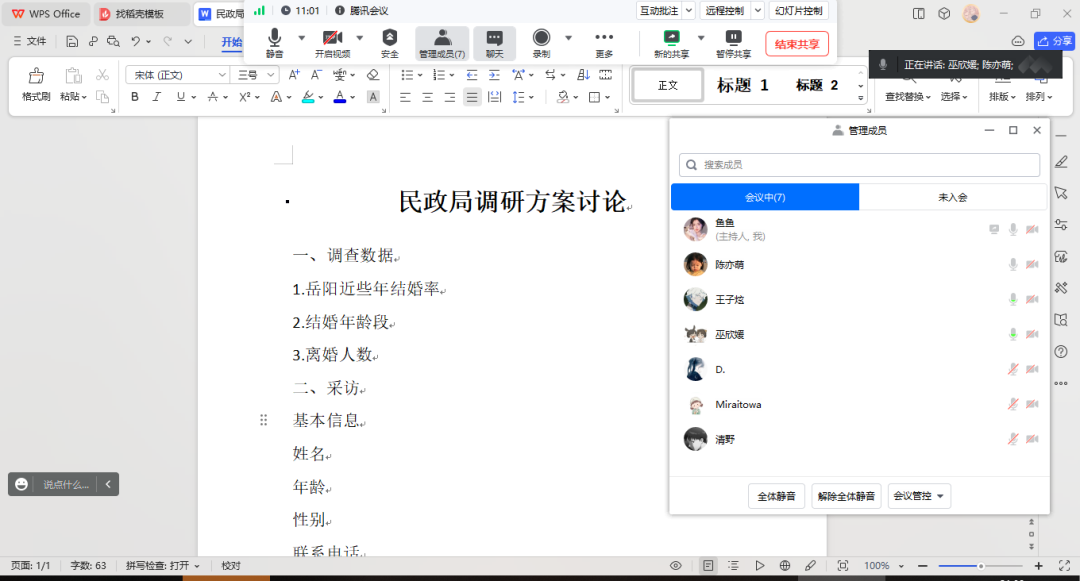Open the 会议管控 dropdown button
The width and height of the screenshot is (1080, 581).
(x=919, y=496)
